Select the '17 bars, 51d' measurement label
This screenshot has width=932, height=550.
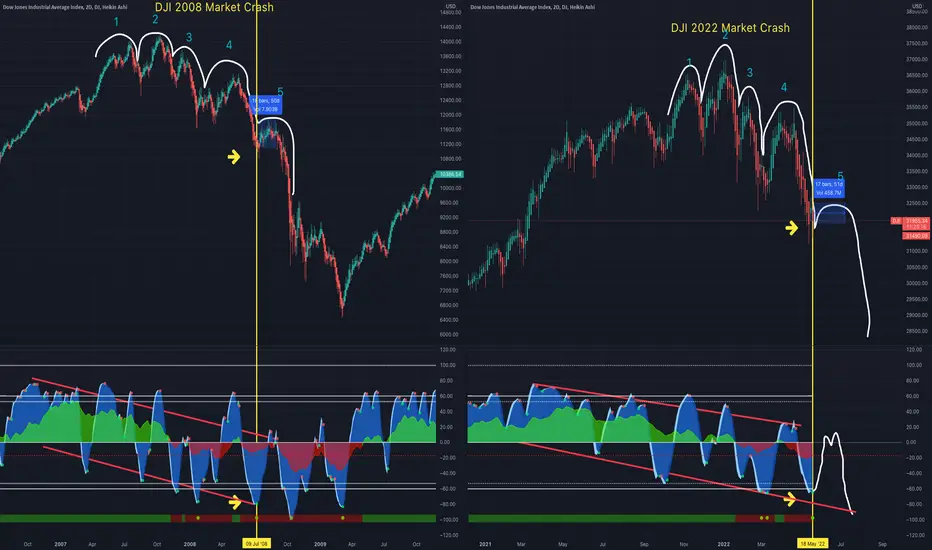(x=829, y=188)
